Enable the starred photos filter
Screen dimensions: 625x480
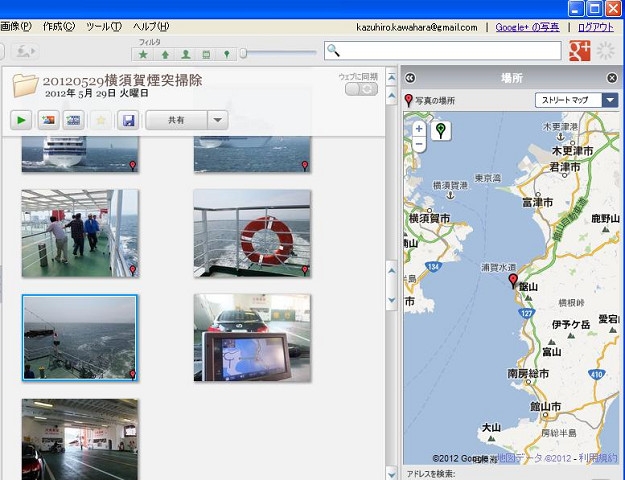click(143, 54)
